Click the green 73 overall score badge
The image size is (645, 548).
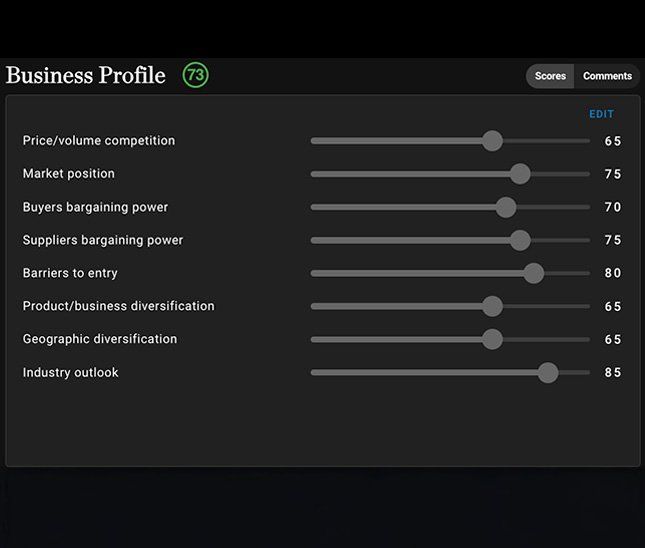pos(195,75)
